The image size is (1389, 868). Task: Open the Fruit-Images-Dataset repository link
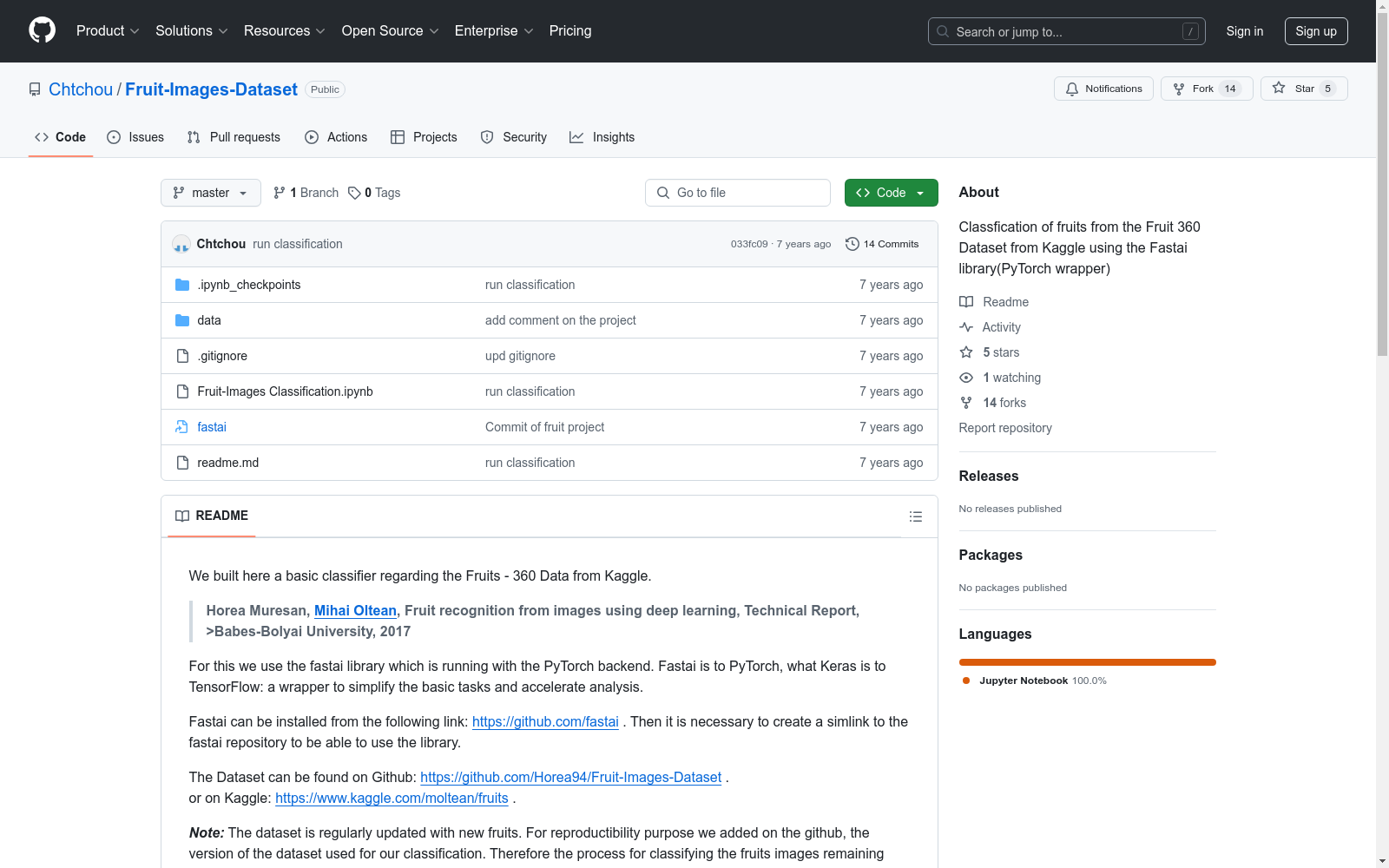tap(211, 89)
